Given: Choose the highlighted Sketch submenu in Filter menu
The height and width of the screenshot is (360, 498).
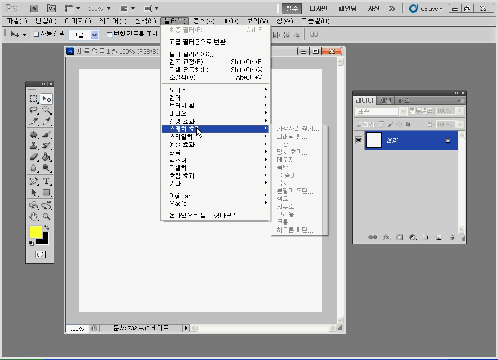Looking at the screenshot, I should [x=215, y=129].
